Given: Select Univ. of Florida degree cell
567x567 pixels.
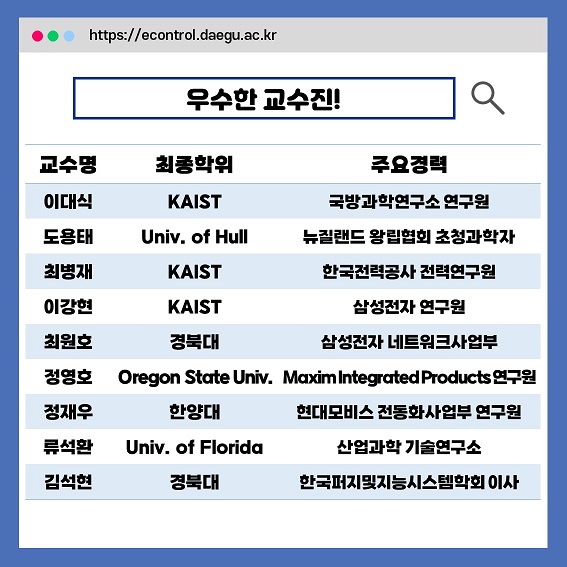Looking at the screenshot, I should 195,447.
